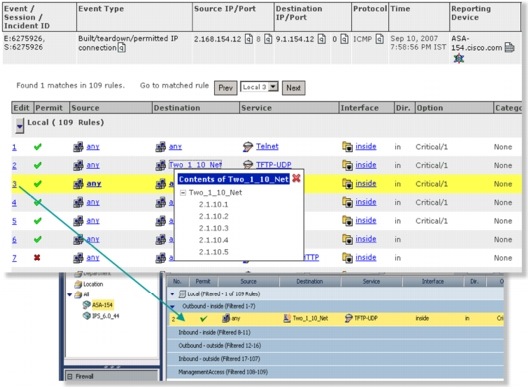Click the Interface column header in lower rule table
This screenshot has width=529, height=389.
point(433,281)
